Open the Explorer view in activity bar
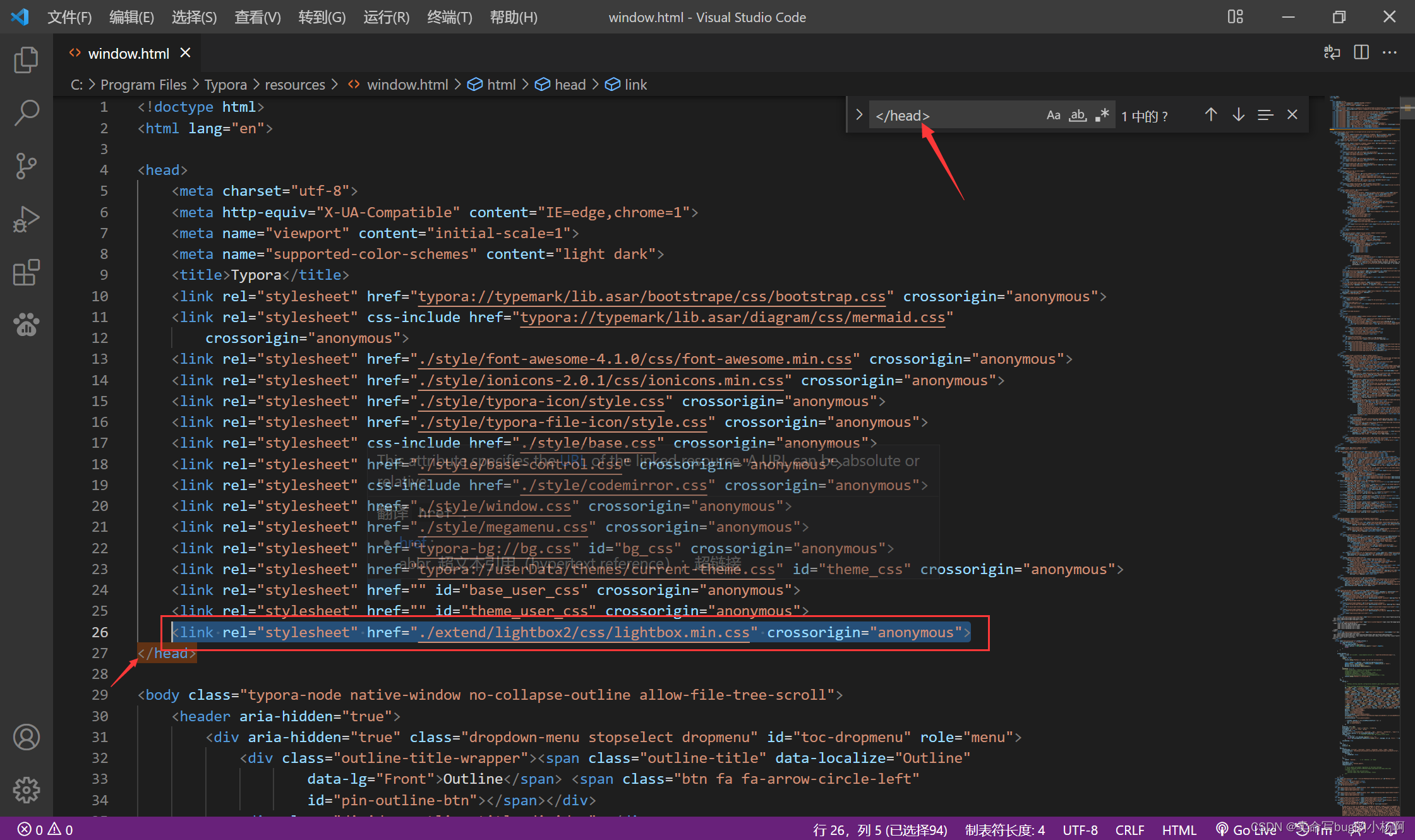Viewport: 1415px width, 840px height. tap(26, 60)
